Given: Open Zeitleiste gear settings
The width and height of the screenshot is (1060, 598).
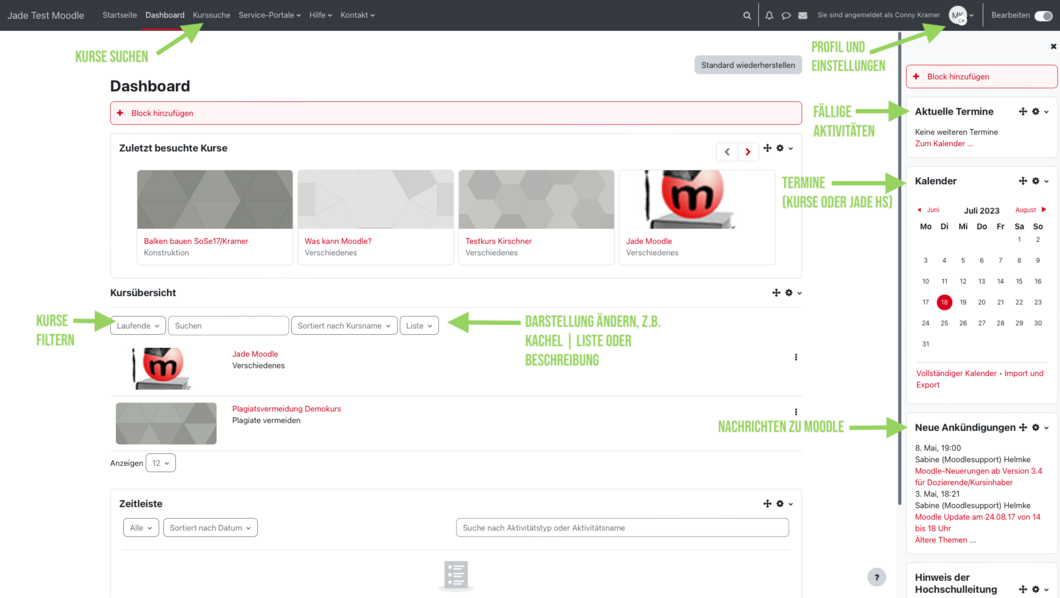Looking at the screenshot, I should click(780, 503).
